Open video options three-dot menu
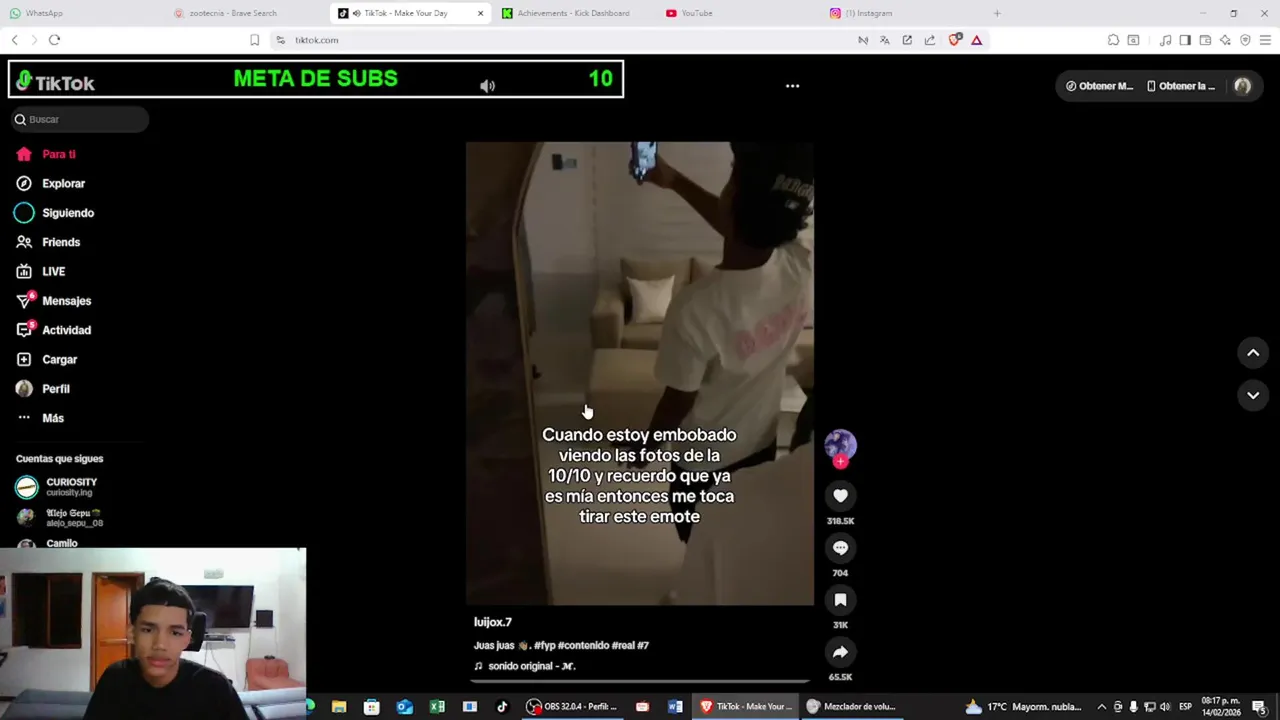The image size is (1280, 720). 792,86
